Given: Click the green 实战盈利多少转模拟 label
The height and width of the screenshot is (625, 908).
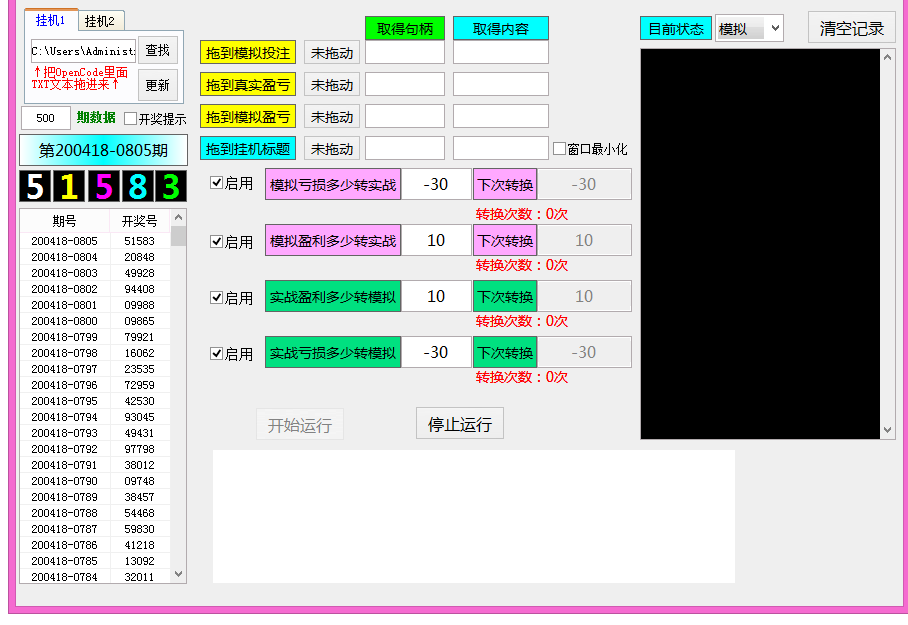Looking at the screenshot, I should click(333, 296).
